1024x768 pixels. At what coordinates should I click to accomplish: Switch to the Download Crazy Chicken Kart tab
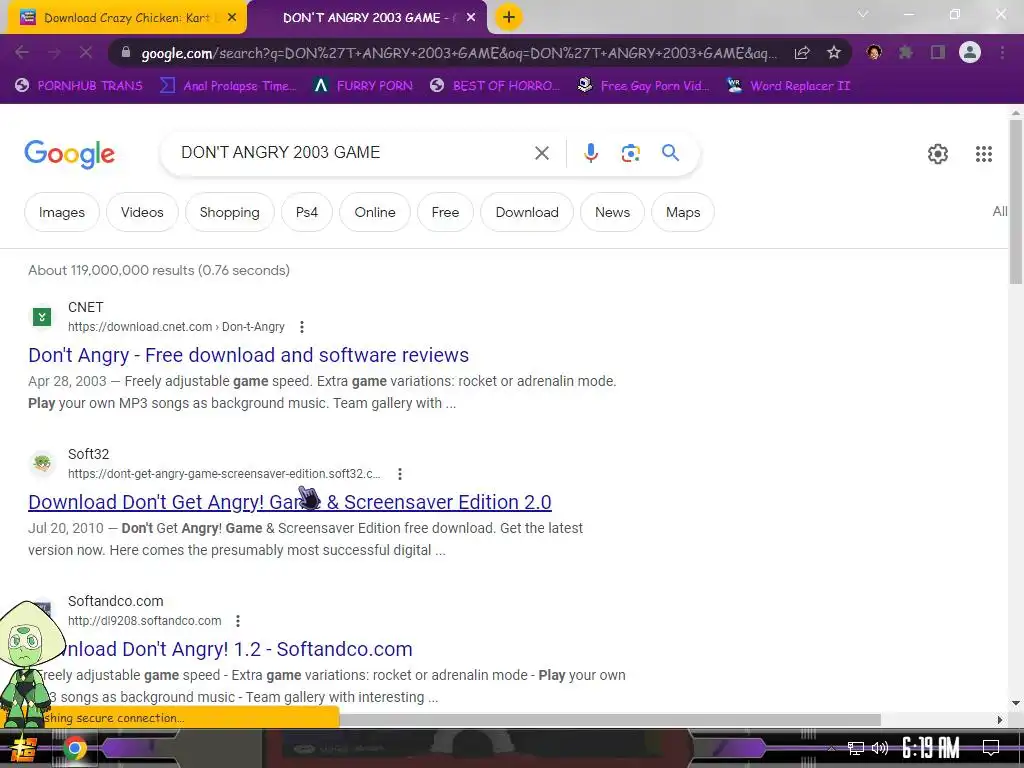point(125,18)
